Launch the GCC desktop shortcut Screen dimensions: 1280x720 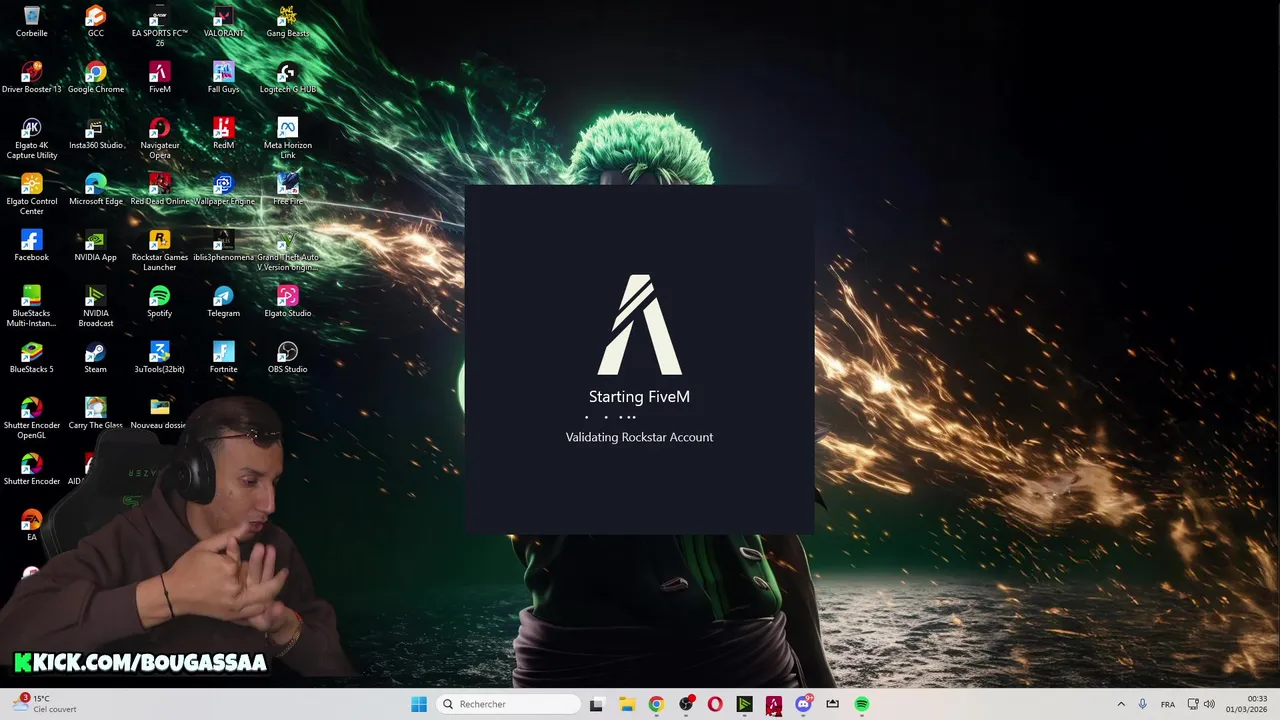pos(95,22)
